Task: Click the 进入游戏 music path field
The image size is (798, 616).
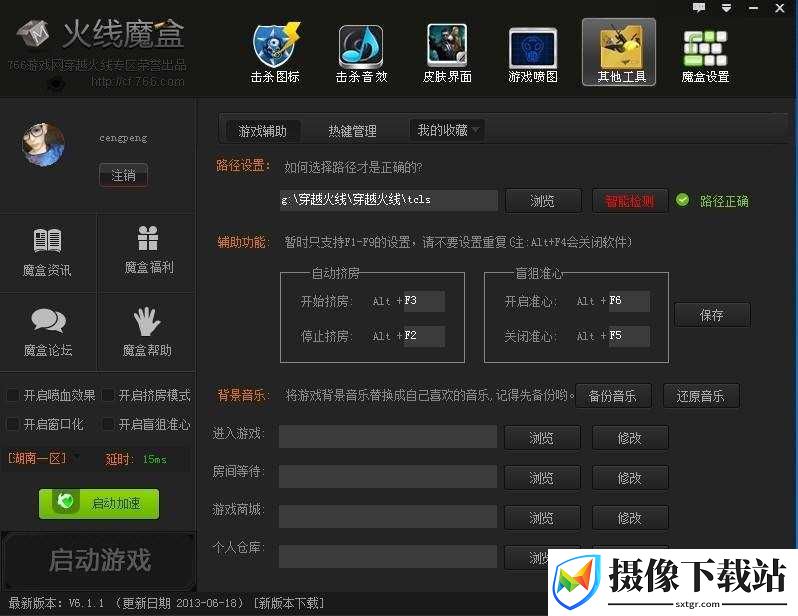Action: click(x=388, y=437)
